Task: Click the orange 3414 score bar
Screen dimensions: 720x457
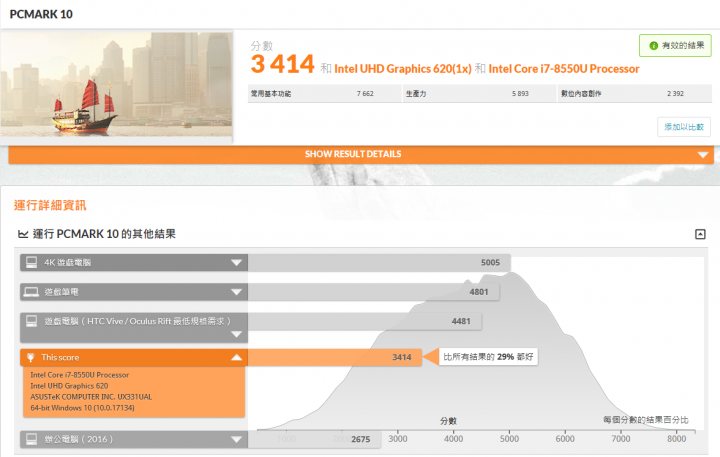Action: [335, 357]
